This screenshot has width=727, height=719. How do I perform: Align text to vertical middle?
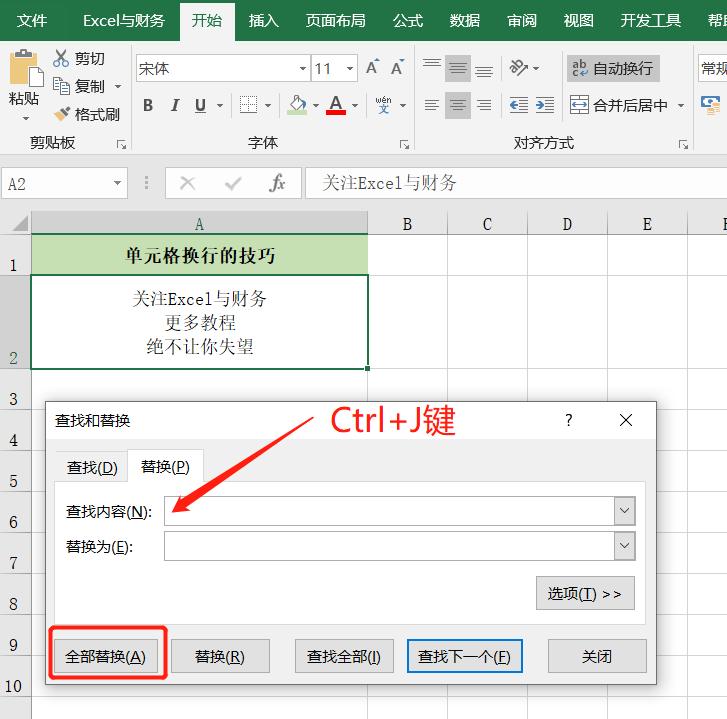458,68
